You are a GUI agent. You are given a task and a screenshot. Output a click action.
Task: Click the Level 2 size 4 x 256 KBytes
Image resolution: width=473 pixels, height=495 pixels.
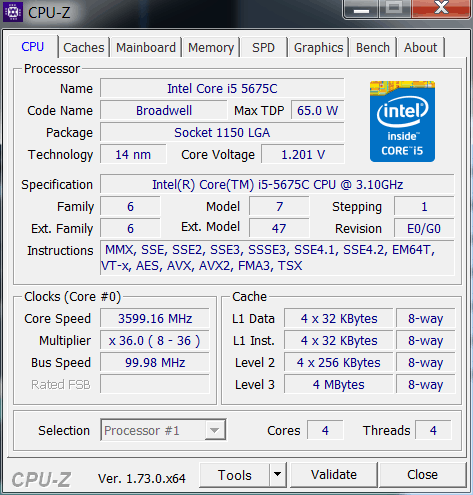click(x=339, y=363)
